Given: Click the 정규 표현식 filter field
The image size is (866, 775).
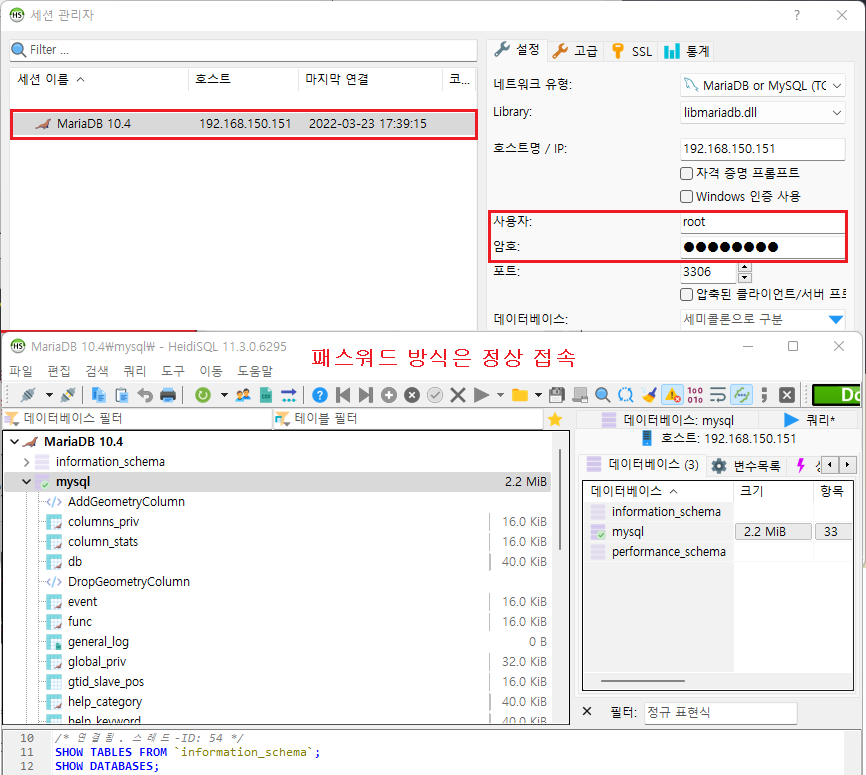Looking at the screenshot, I should click(x=721, y=713).
